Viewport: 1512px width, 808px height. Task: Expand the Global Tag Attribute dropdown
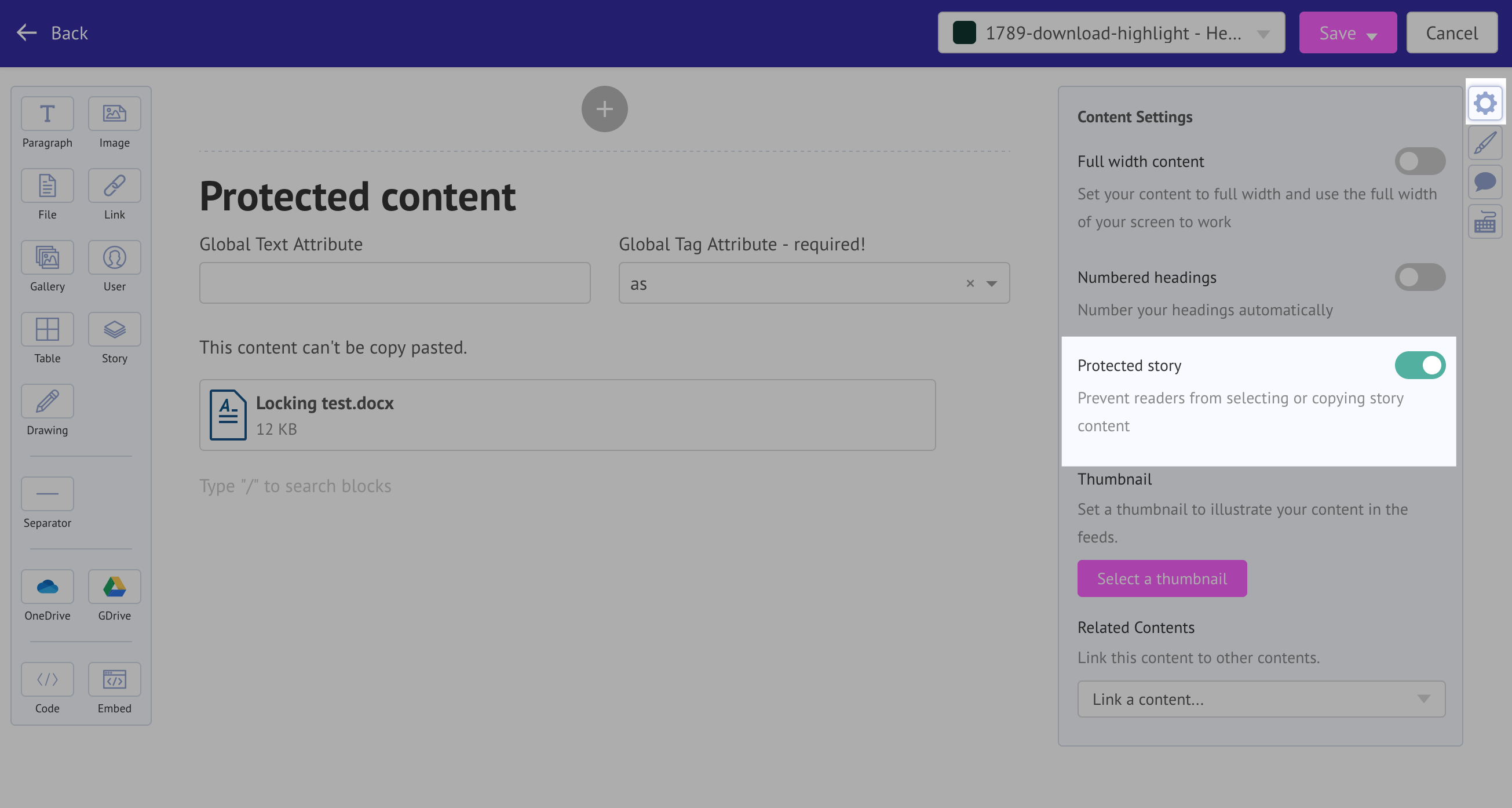tap(992, 283)
